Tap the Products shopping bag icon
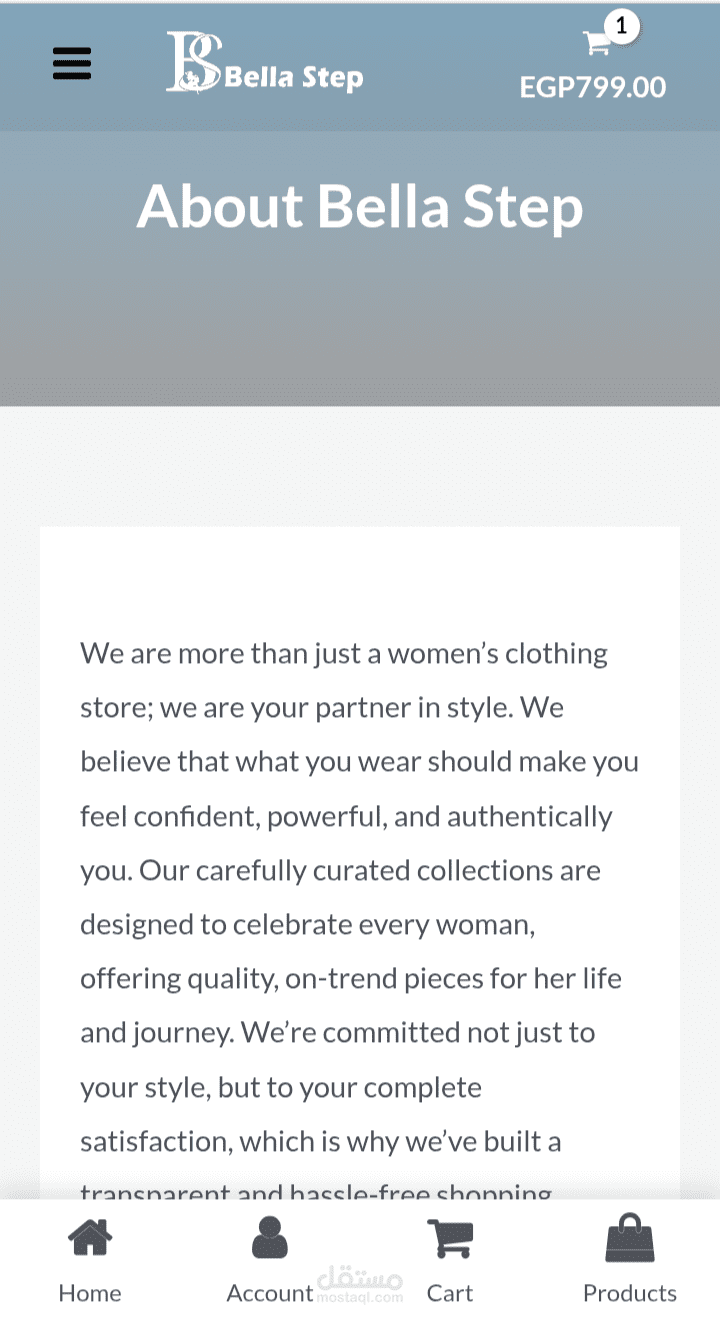 click(x=630, y=1238)
